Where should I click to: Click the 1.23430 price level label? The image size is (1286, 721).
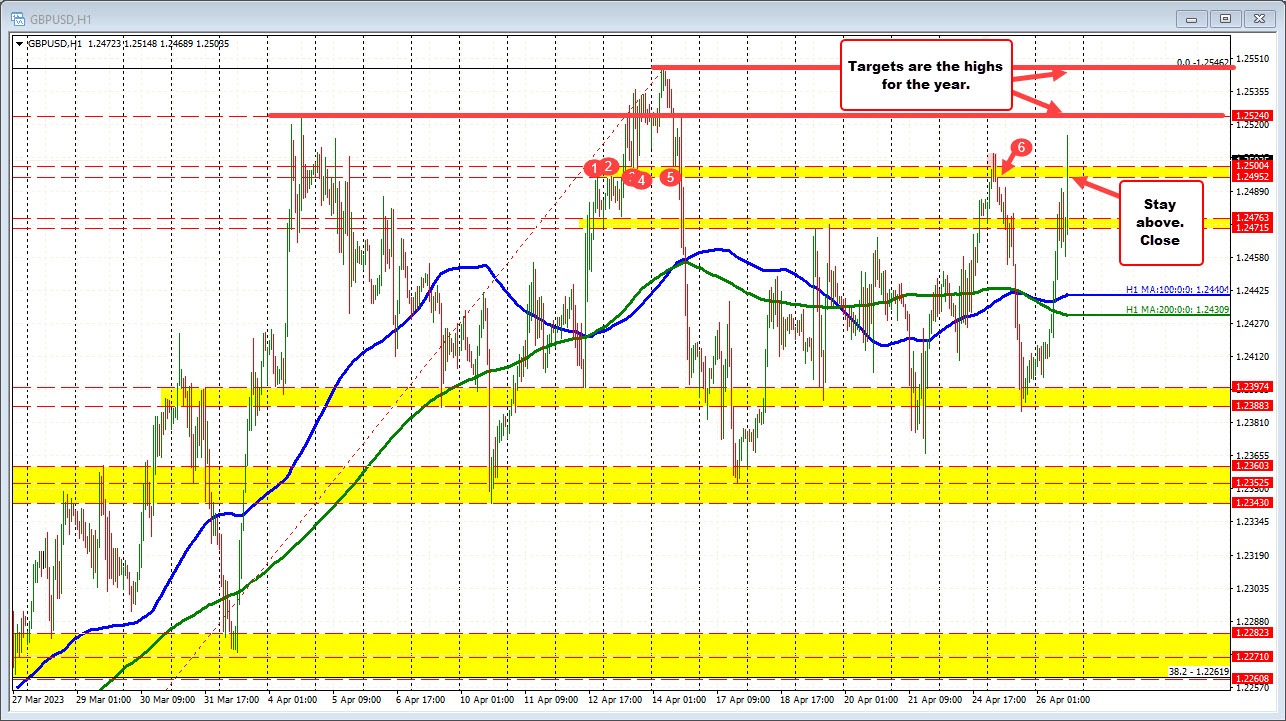coord(1252,503)
